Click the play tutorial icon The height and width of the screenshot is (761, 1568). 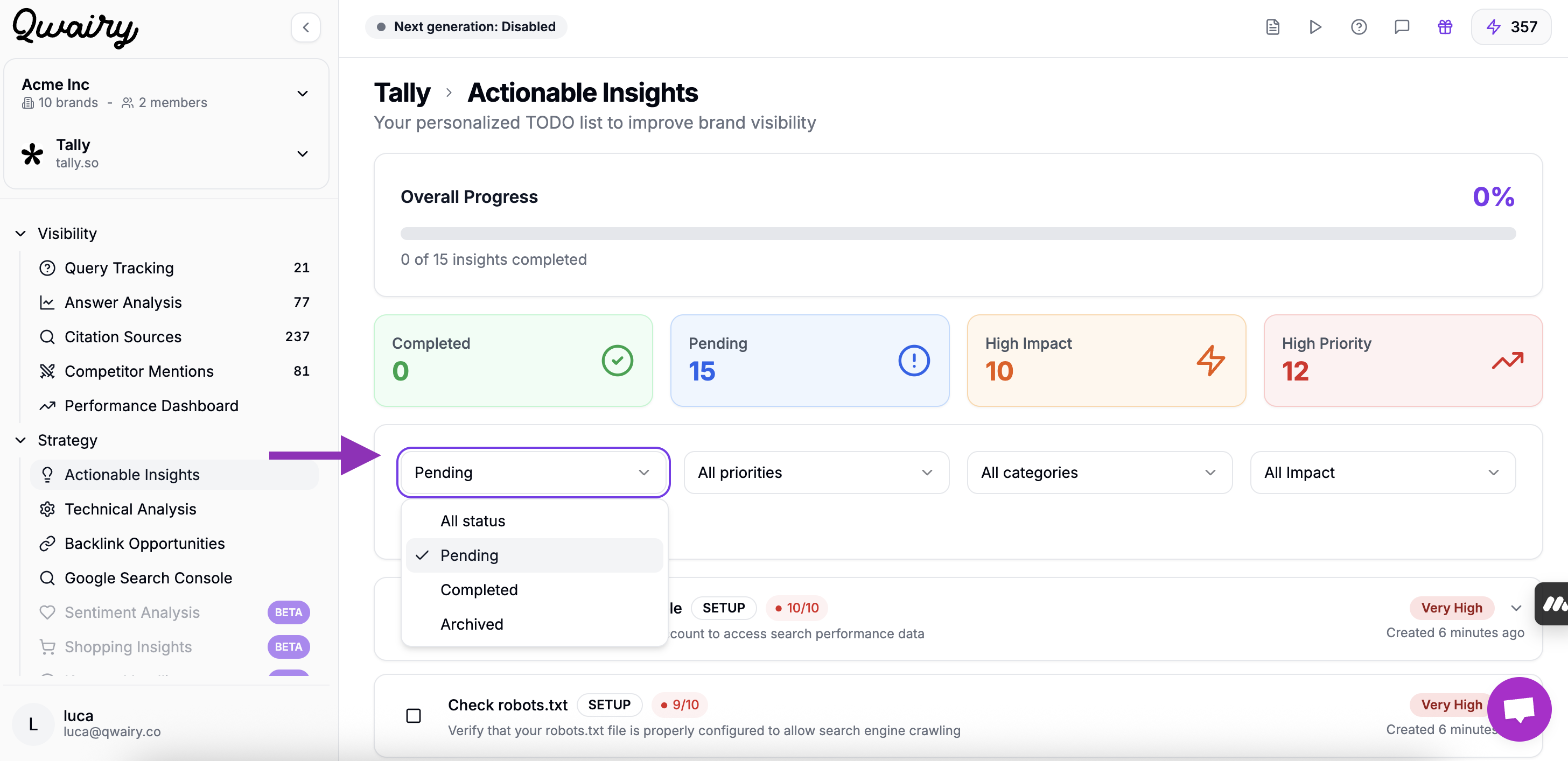pyautogui.click(x=1315, y=27)
